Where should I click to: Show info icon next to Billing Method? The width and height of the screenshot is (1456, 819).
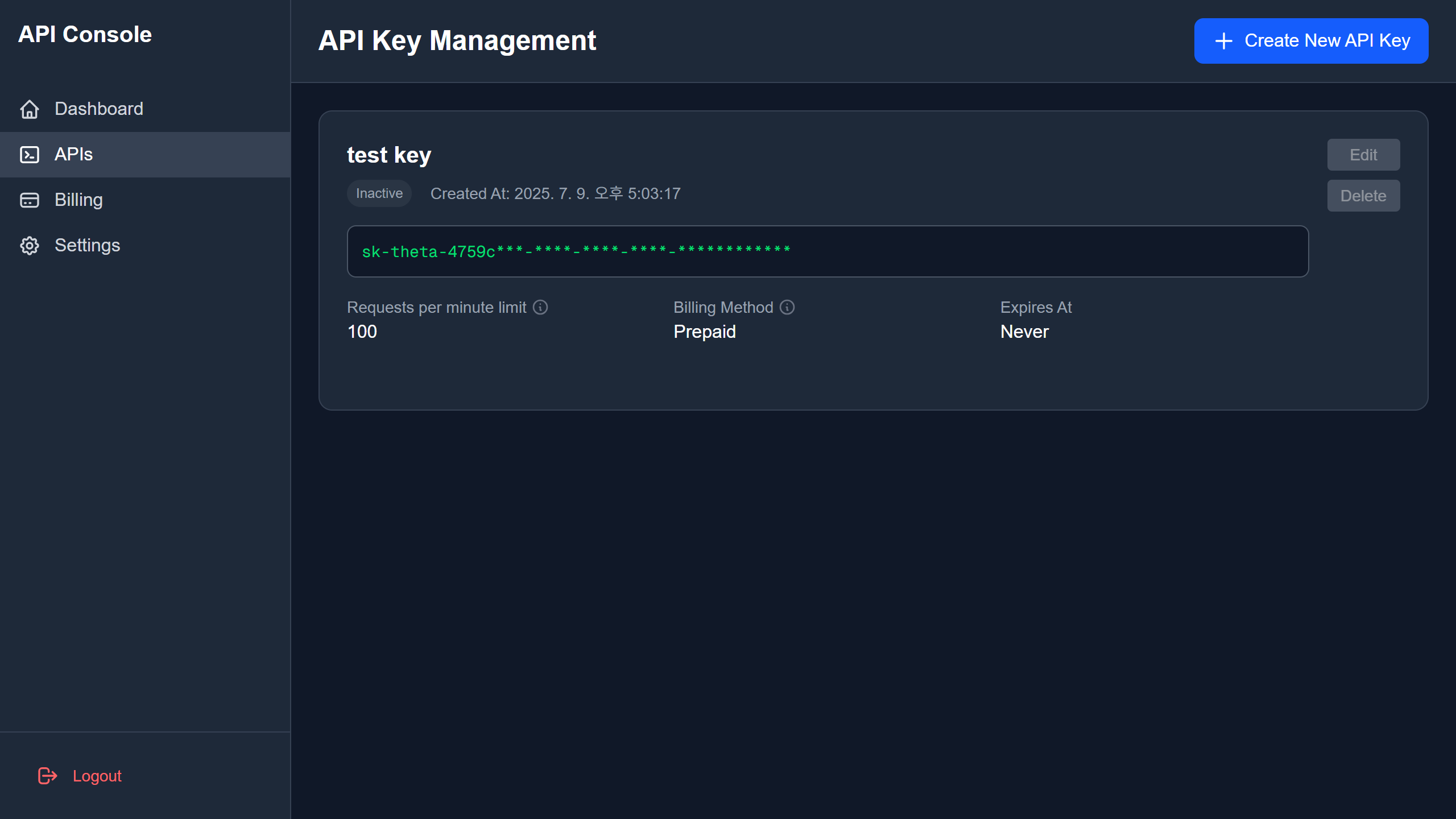(x=787, y=307)
